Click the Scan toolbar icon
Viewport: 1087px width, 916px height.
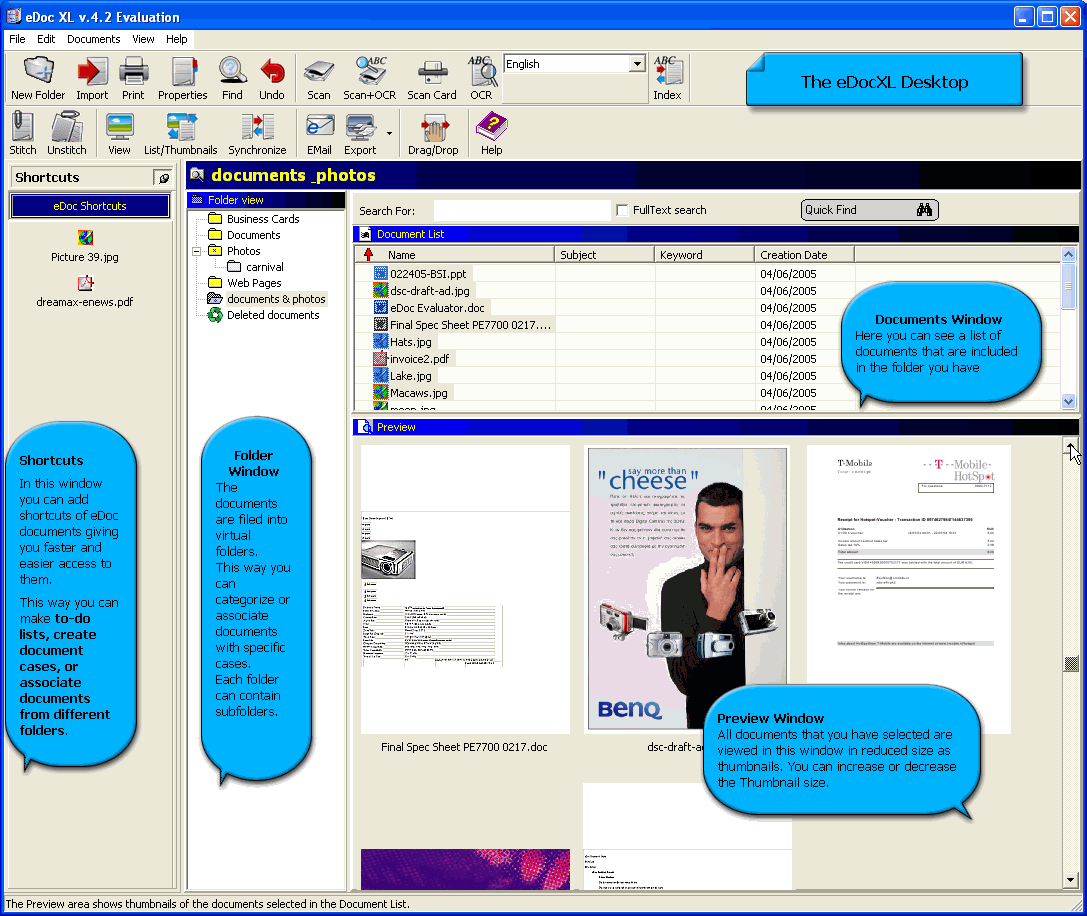click(x=319, y=79)
